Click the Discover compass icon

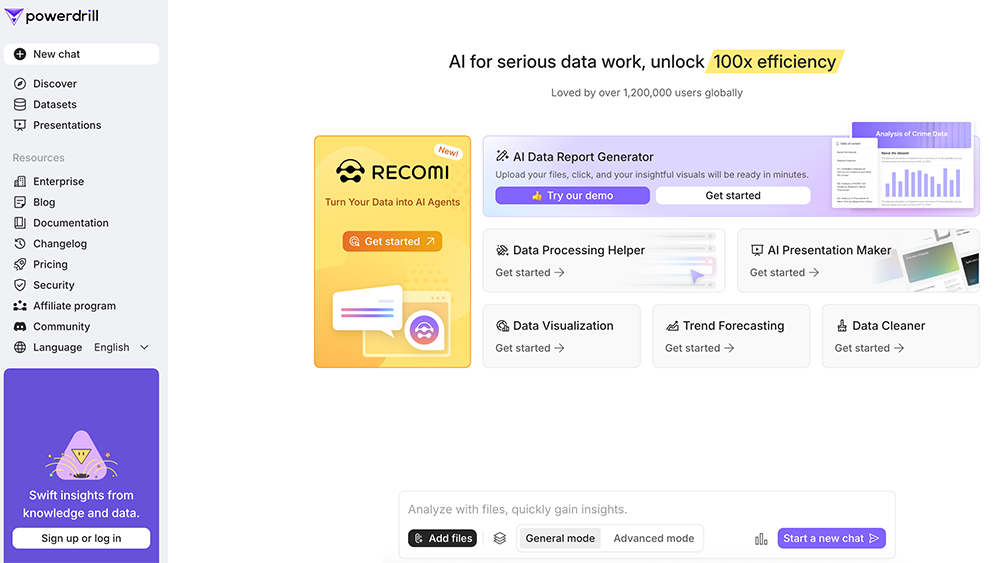(x=20, y=84)
